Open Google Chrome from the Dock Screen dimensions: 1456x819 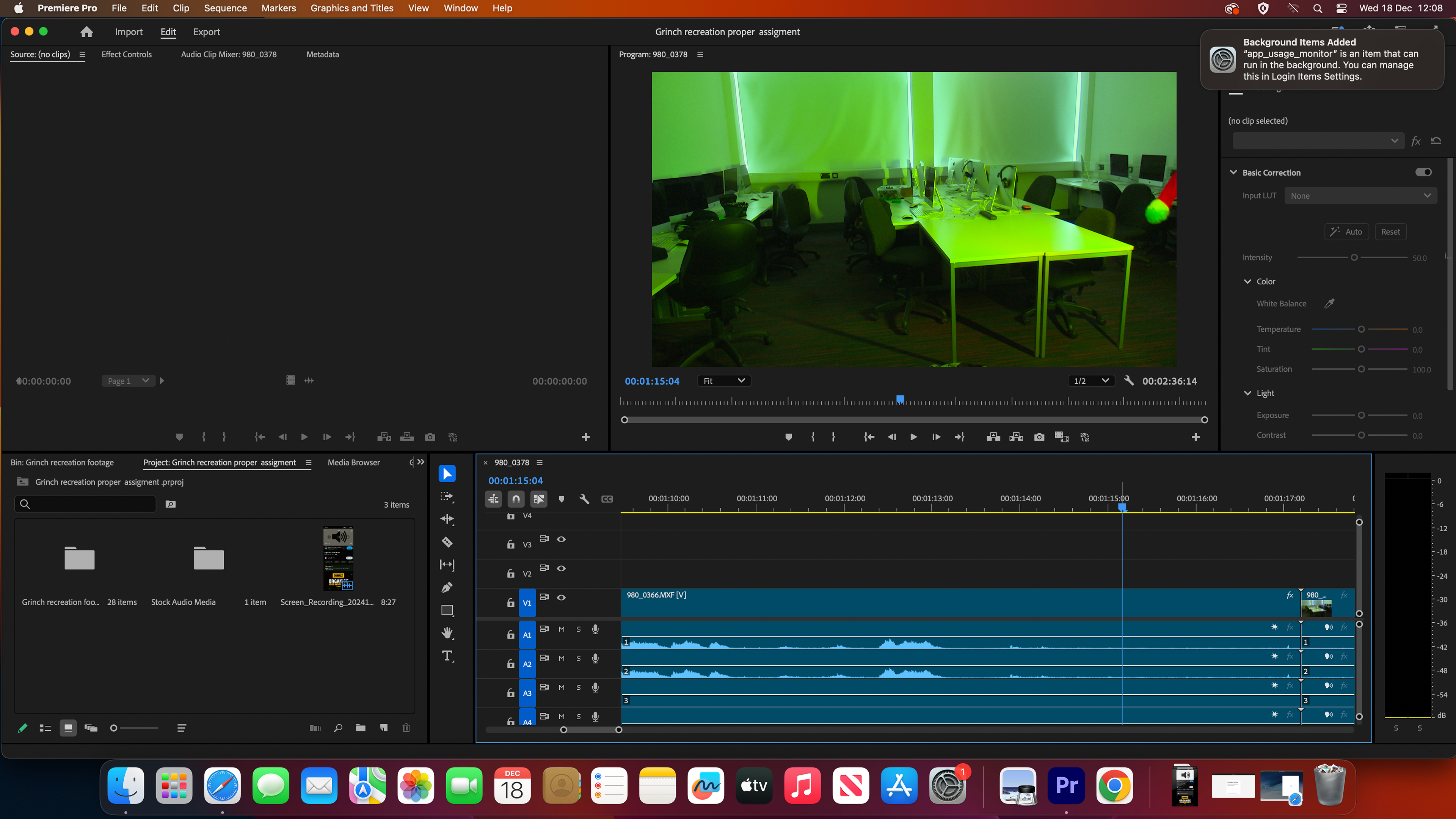(x=1115, y=786)
